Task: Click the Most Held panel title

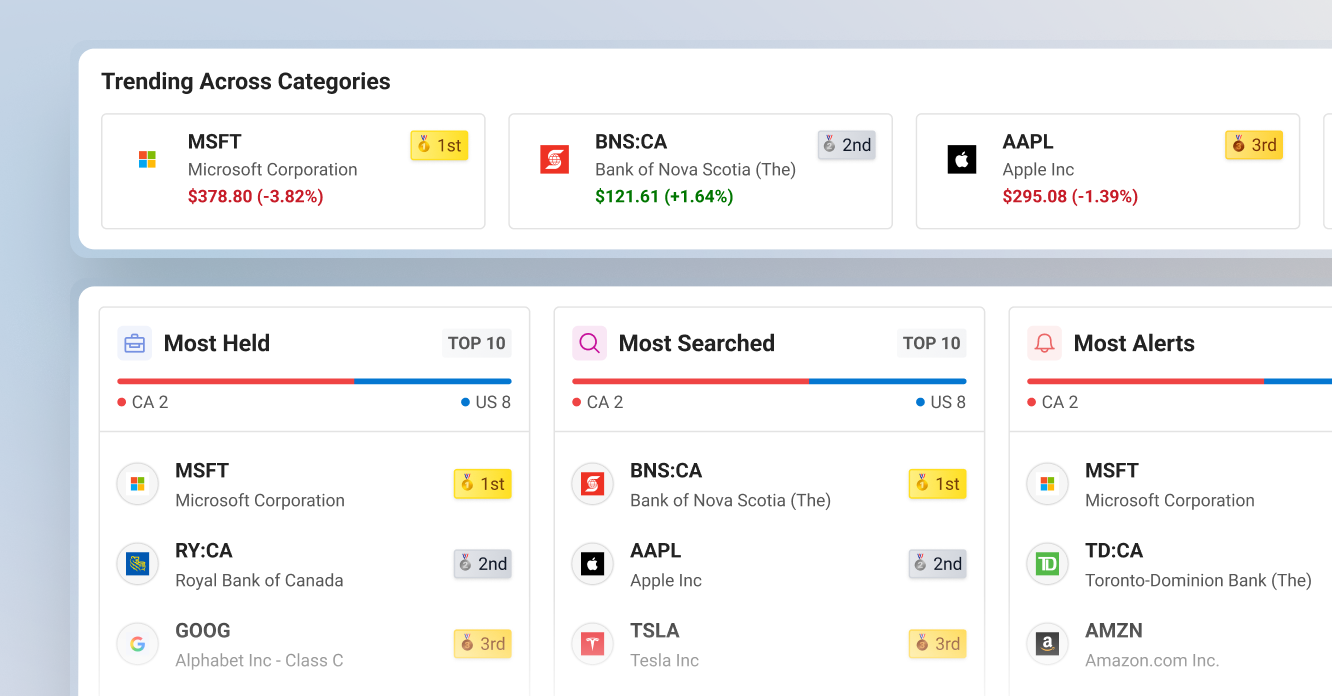Action: tap(217, 343)
